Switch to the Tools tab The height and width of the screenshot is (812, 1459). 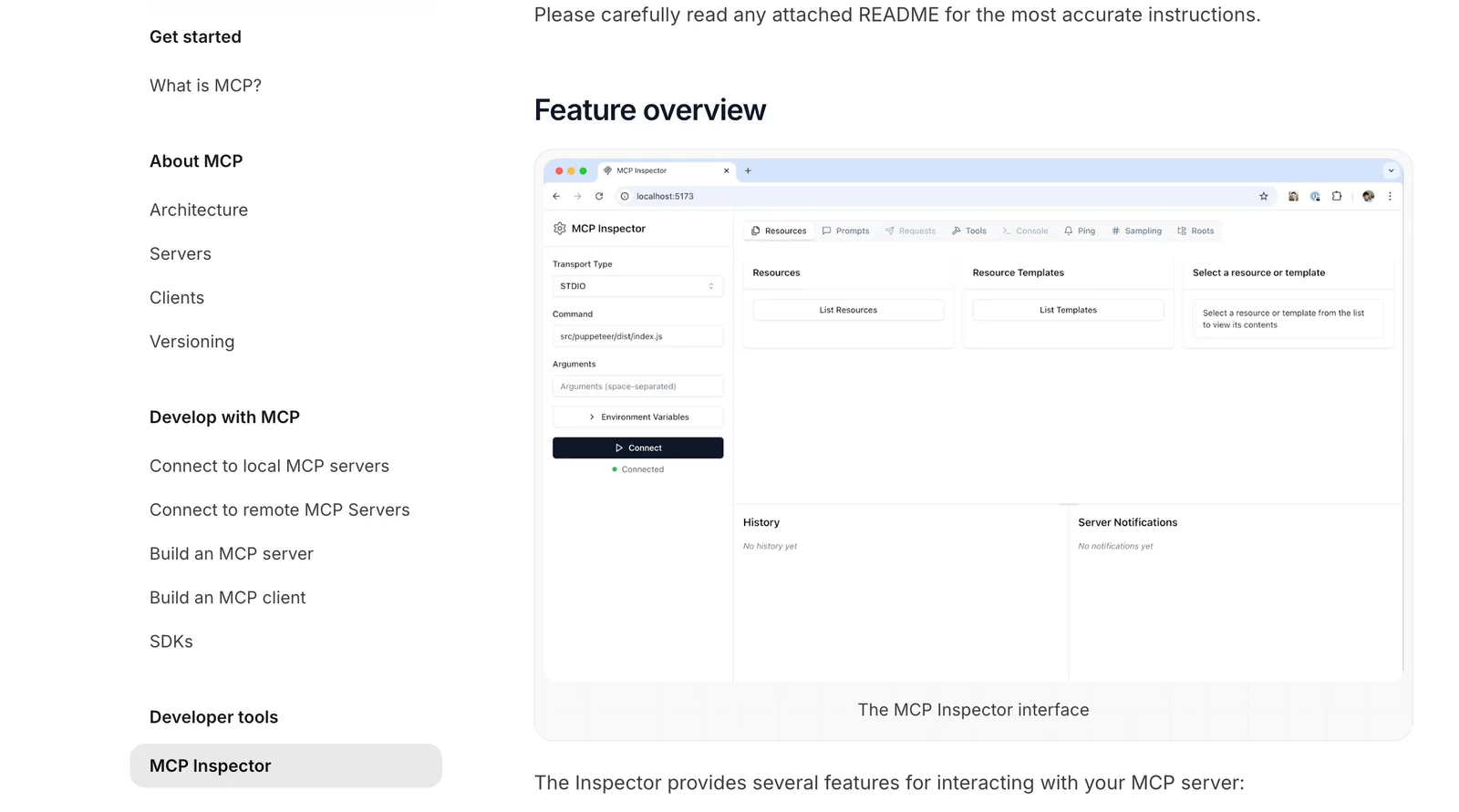pos(969,231)
